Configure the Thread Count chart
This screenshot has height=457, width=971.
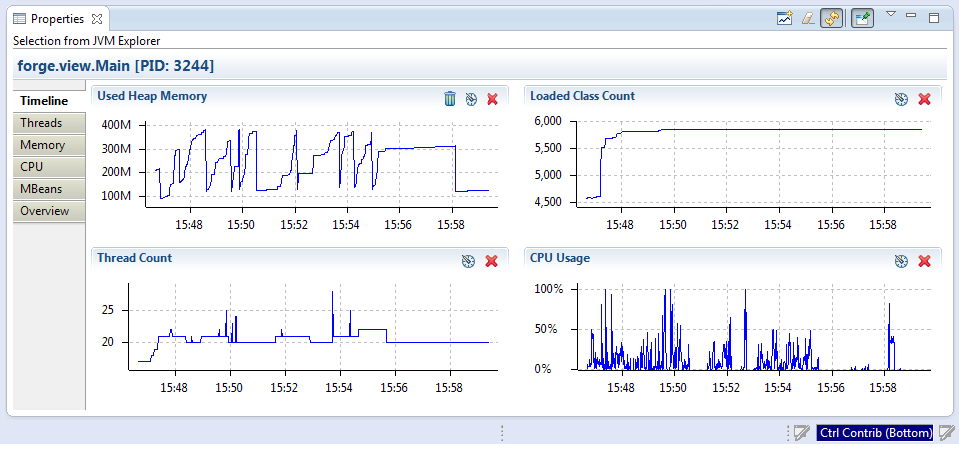point(468,260)
